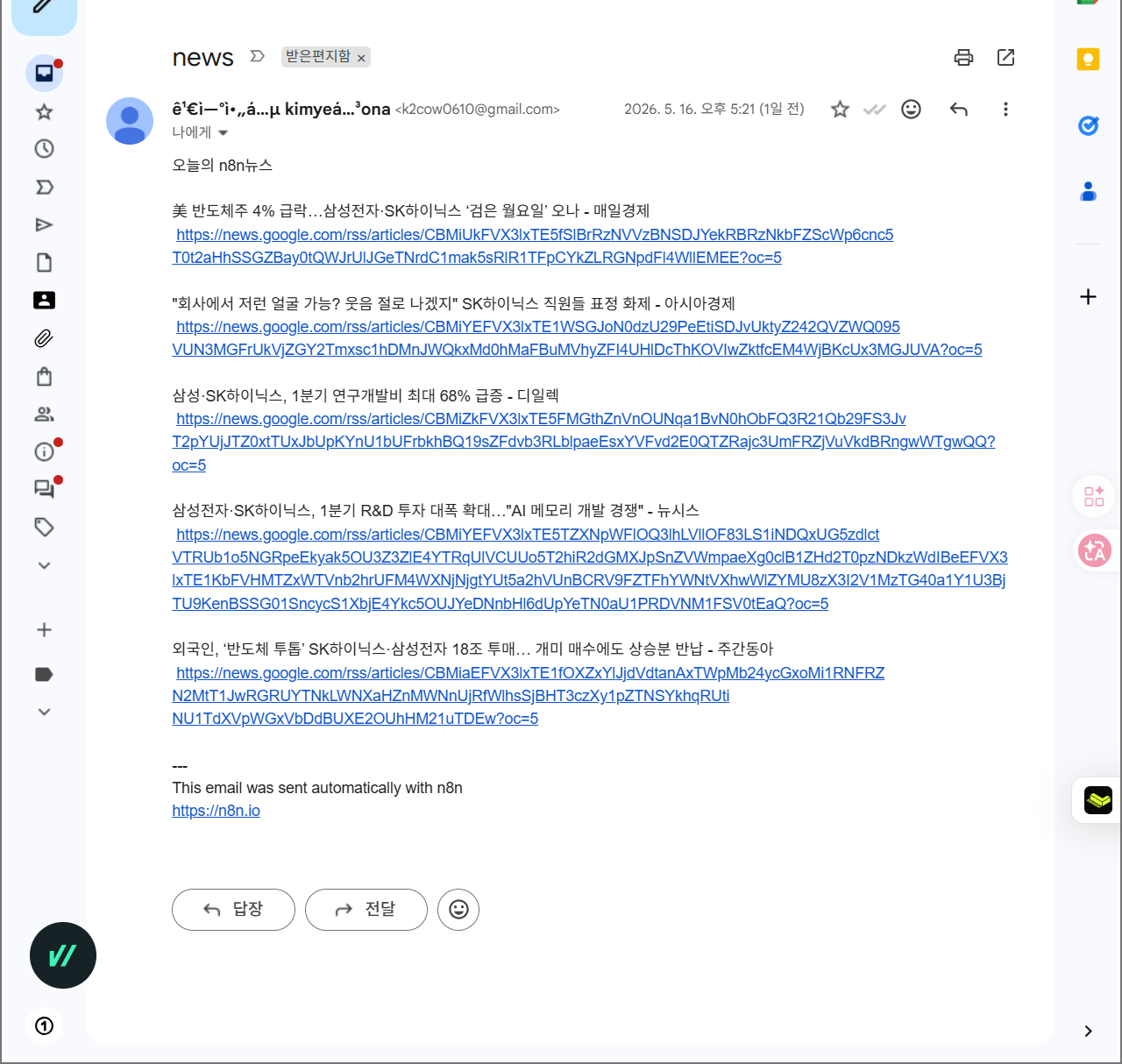Viewport: 1122px width, 1064px height.
Task: Select the text '오늘의 n8n뉴스'
Action: (x=222, y=166)
